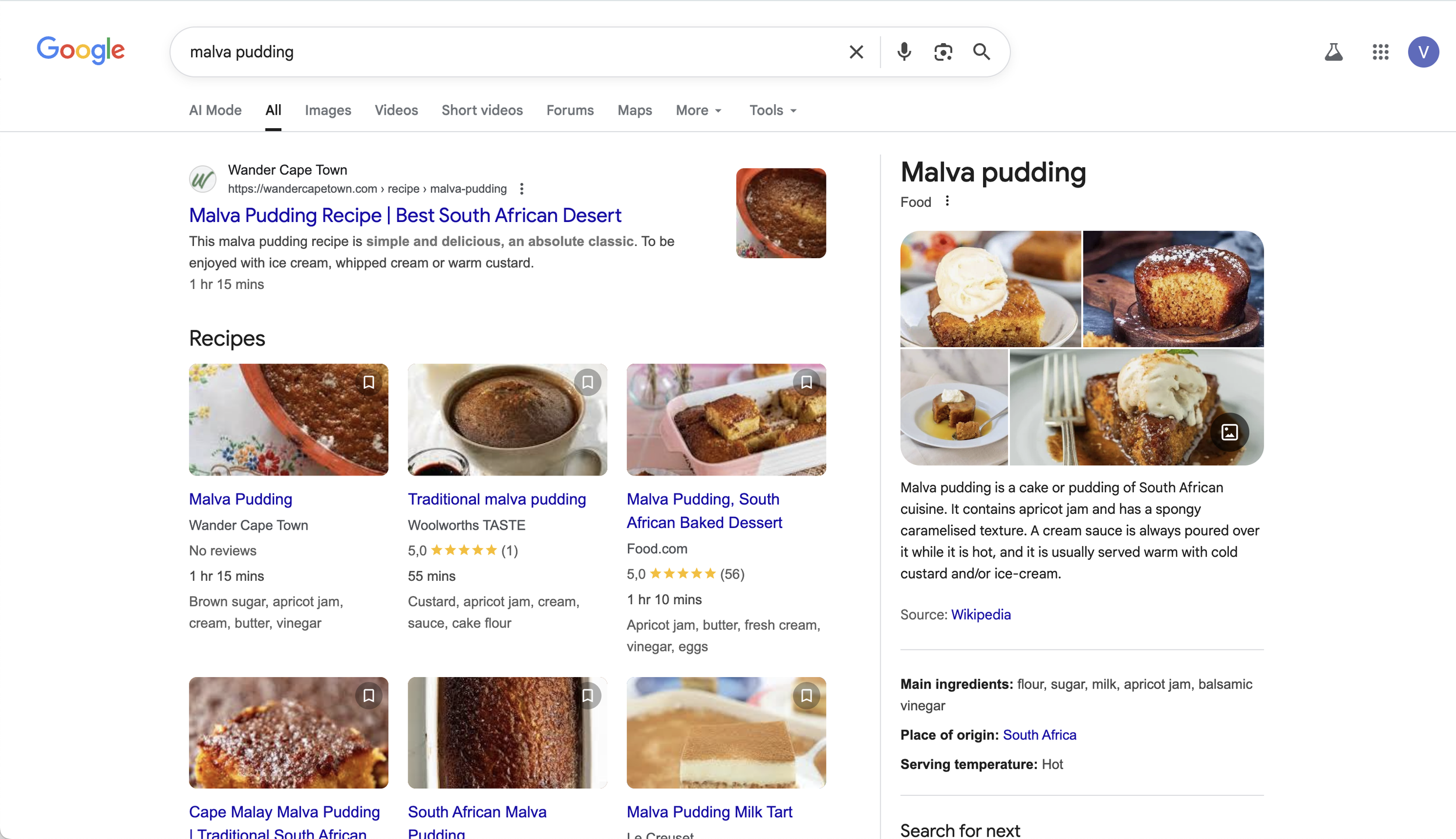Open knowledge panel photo of round pudding on wooden board
The height and width of the screenshot is (839, 1456).
click(x=1173, y=289)
